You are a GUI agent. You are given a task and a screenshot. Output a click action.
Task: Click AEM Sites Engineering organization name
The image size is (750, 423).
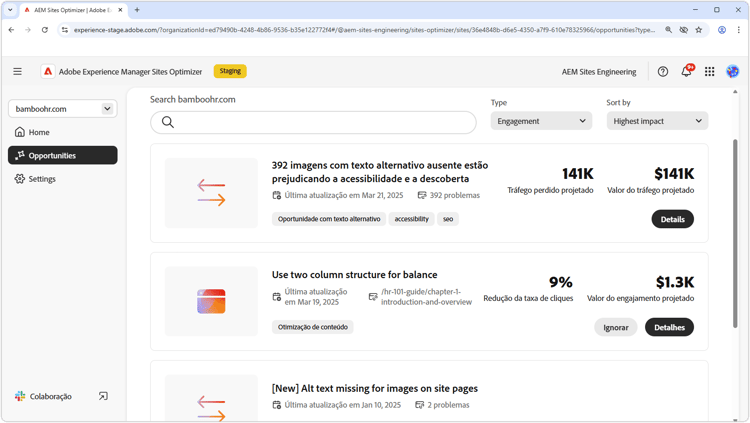click(599, 72)
